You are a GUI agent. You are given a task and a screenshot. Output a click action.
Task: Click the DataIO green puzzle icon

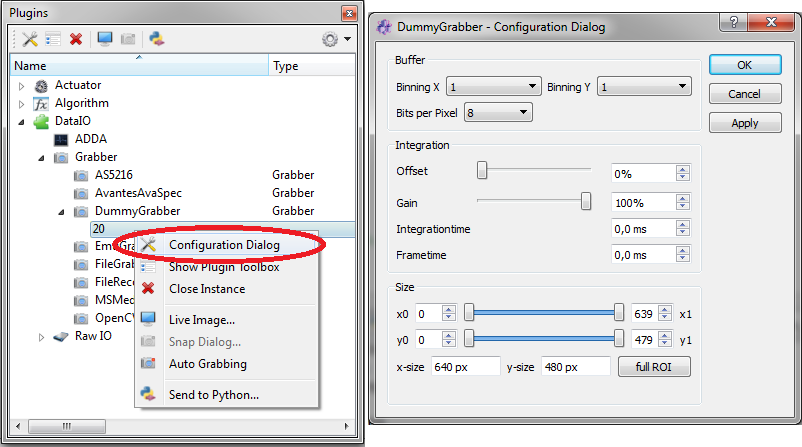point(41,122)
